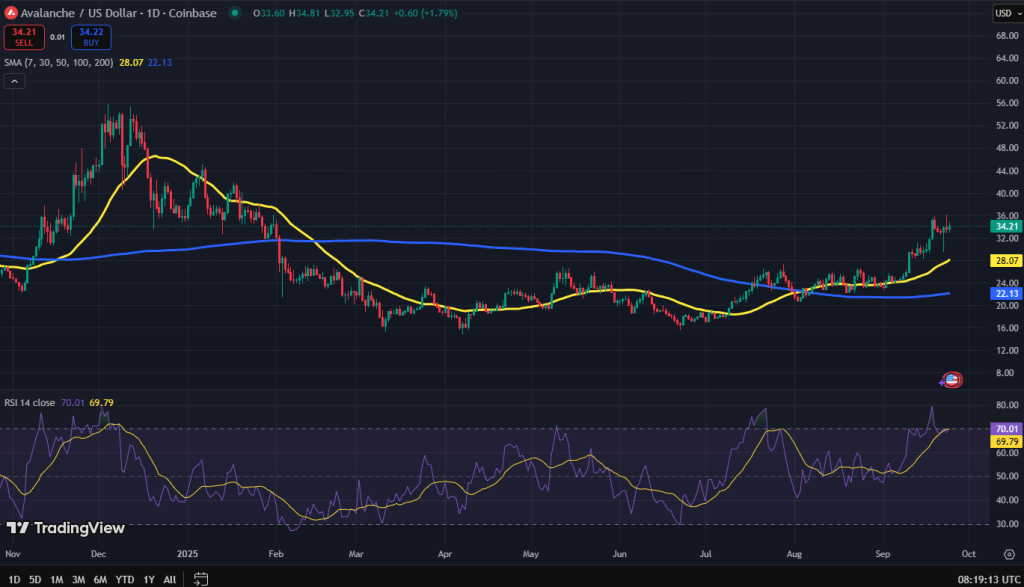The height and width of the screenshot is (587, 1024).
Task: Collapse the indicator legend with the chevron
Action: tap(15, 82)
